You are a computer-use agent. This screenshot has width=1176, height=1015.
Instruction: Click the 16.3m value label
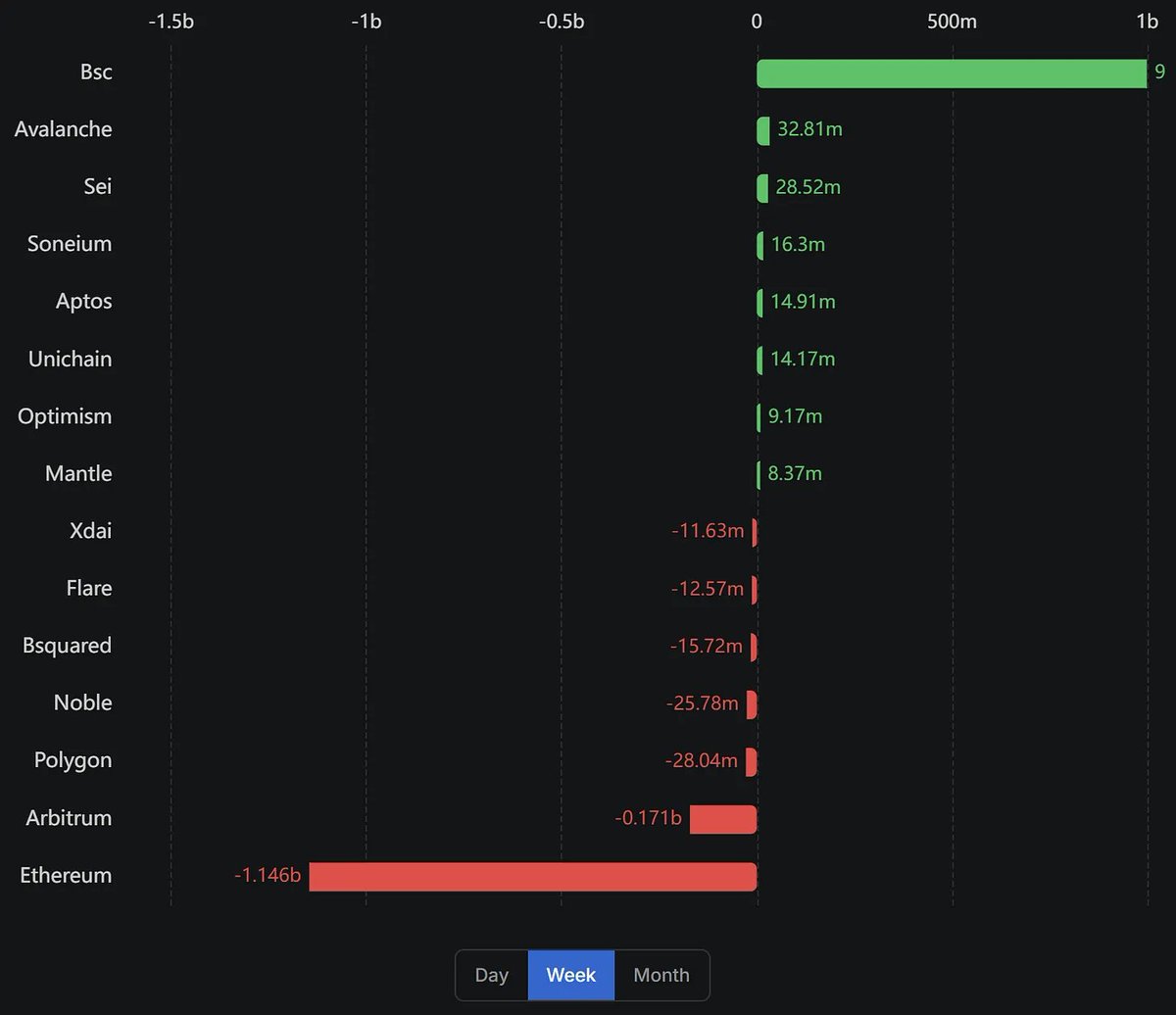[x=798, y=244]
